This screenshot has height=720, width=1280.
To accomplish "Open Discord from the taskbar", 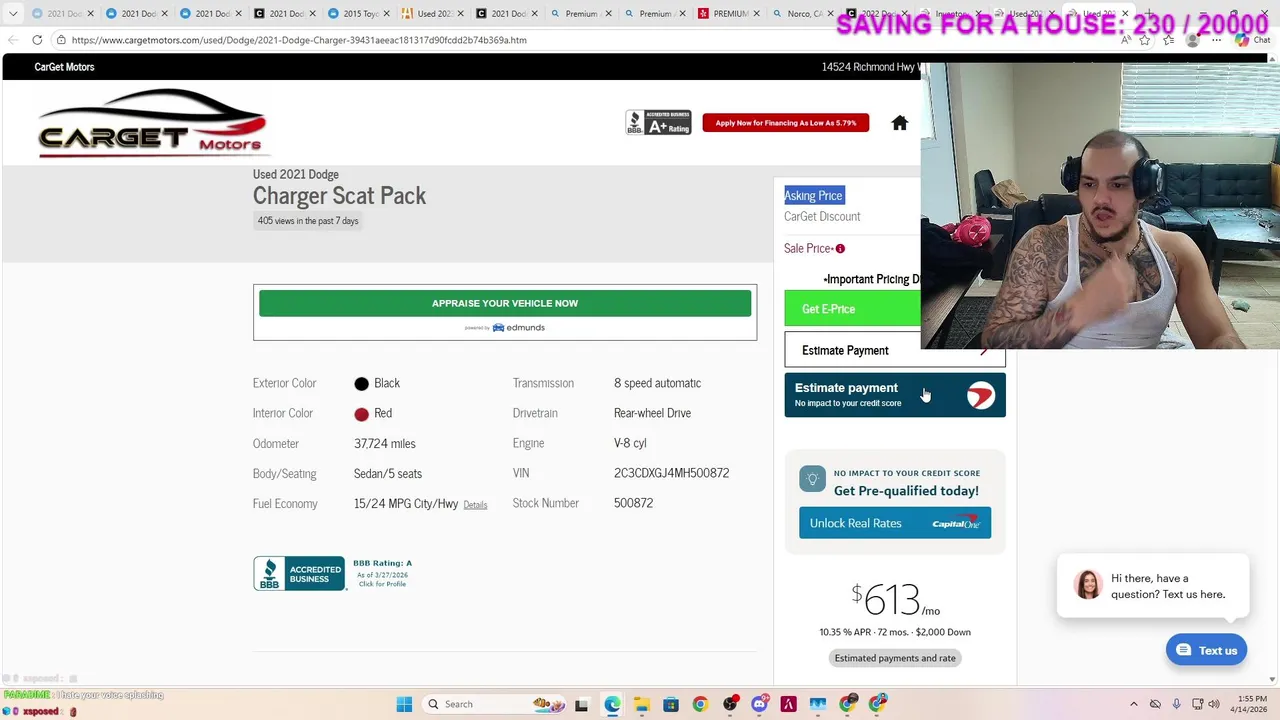I will tap(759, 704).
